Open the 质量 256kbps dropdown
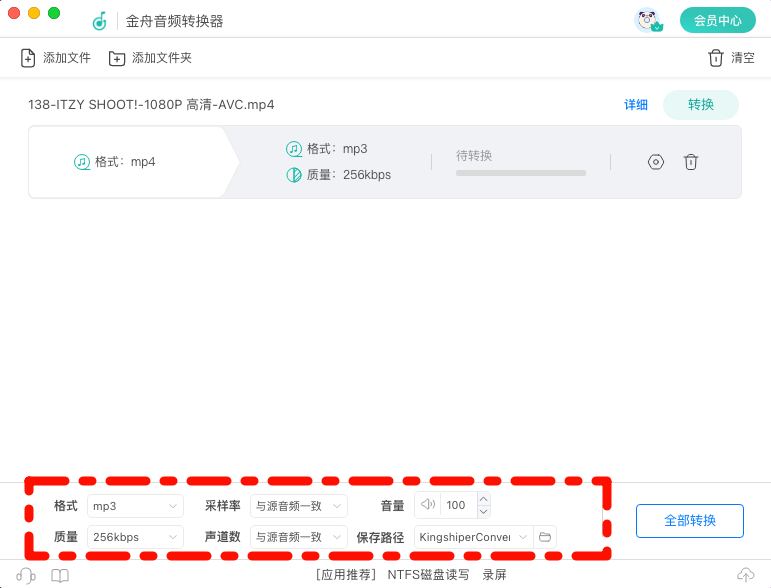The height and width of the screenshot is (588, 771). [x=135, y=537]
